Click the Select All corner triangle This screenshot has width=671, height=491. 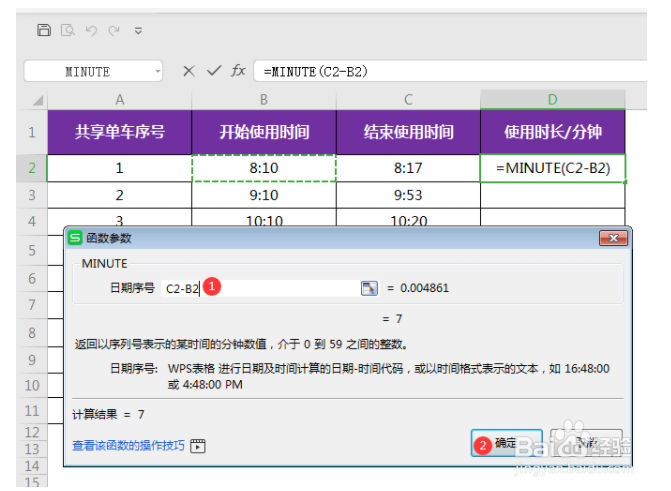pyautogui.click(x=38, y=100)
